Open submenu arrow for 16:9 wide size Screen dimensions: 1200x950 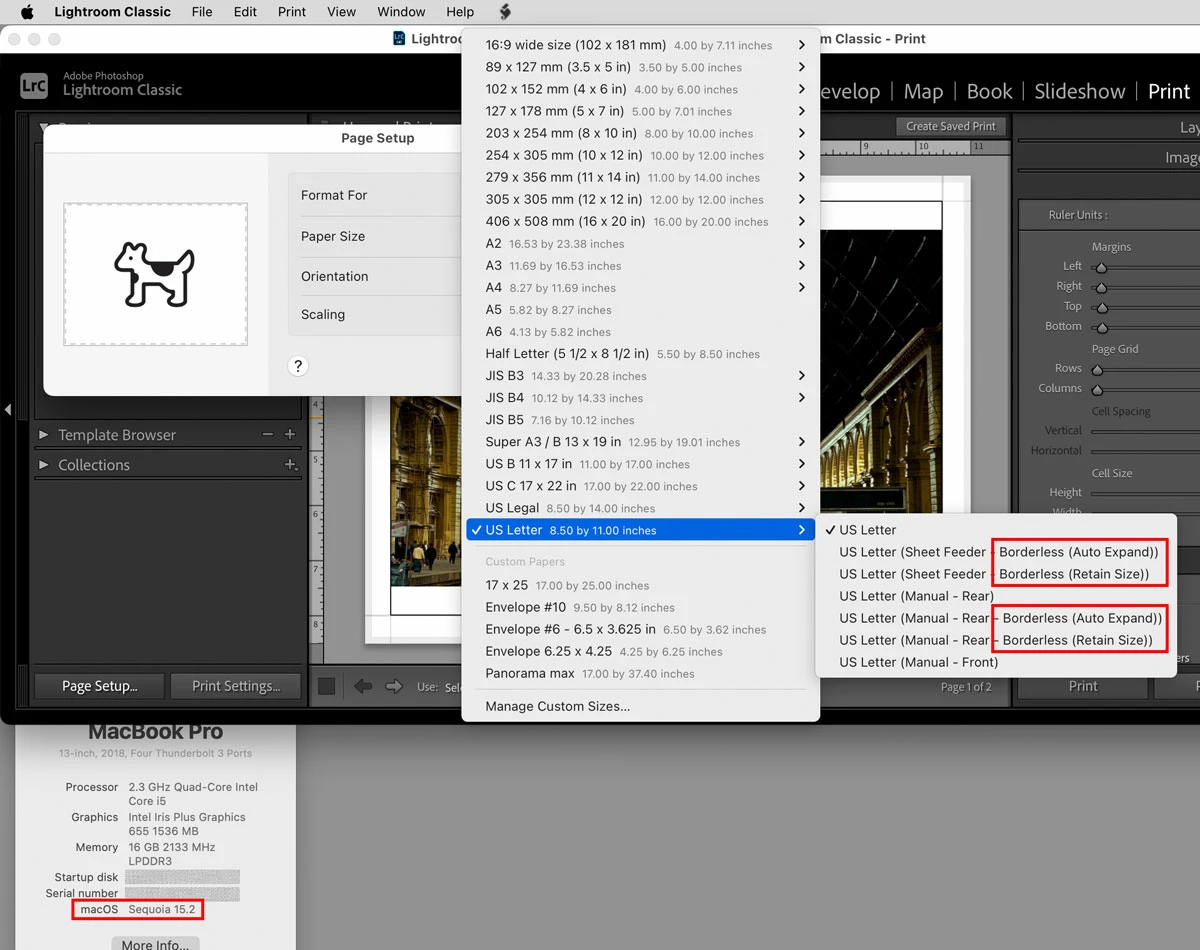[x=802, y=45]
